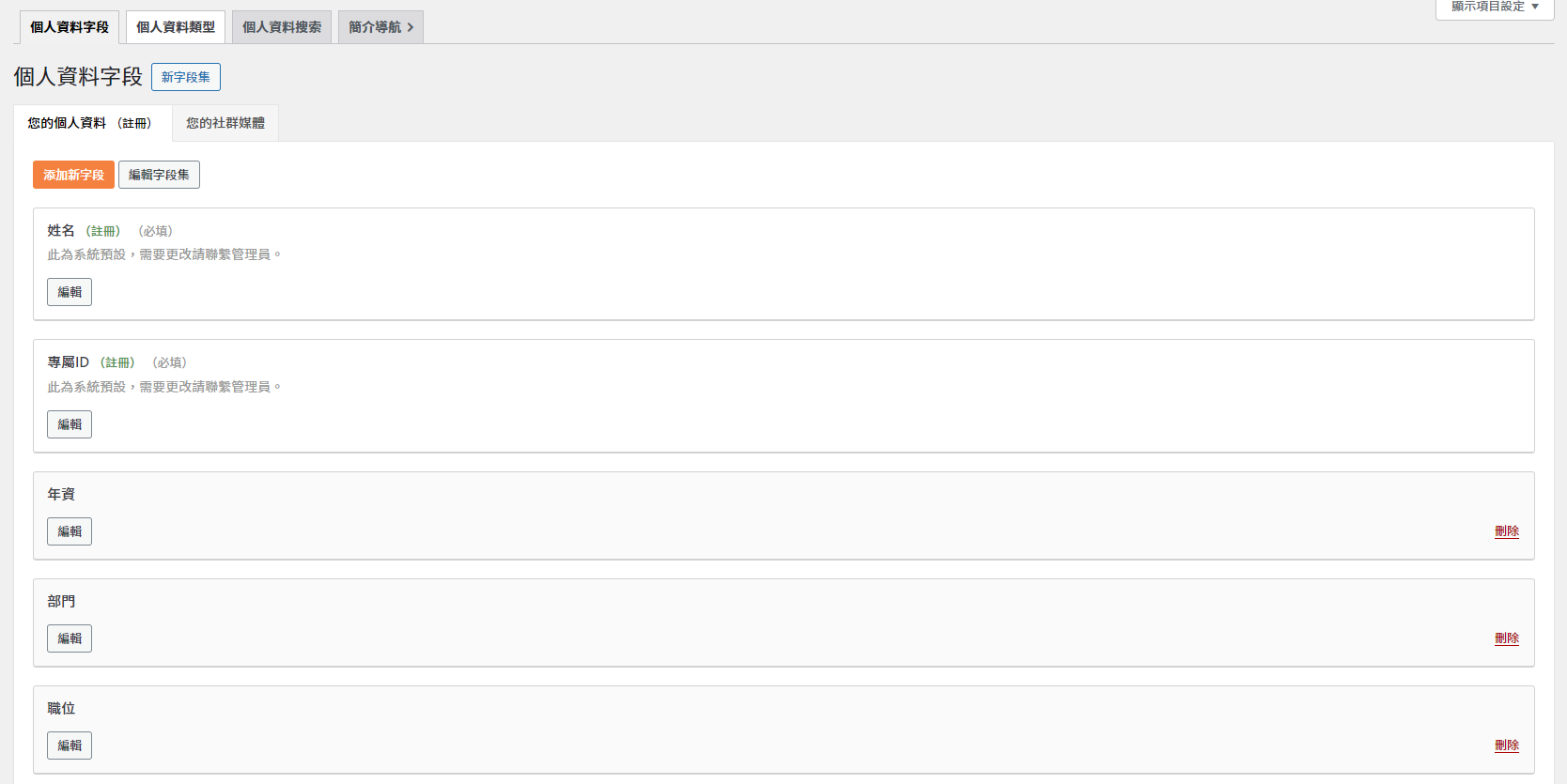Remove the 職位 field via 刪除

tap(1507, 746)
